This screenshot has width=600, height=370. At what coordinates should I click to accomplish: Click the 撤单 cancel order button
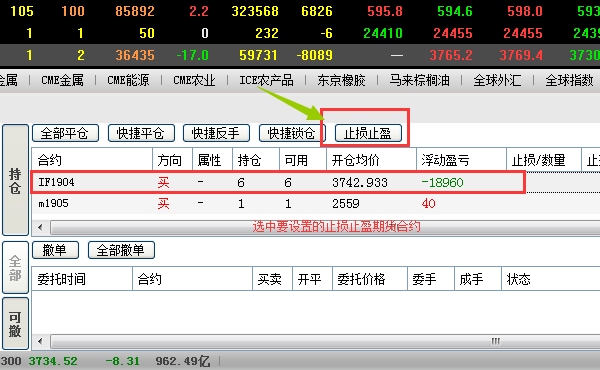(x=55, y=250)
